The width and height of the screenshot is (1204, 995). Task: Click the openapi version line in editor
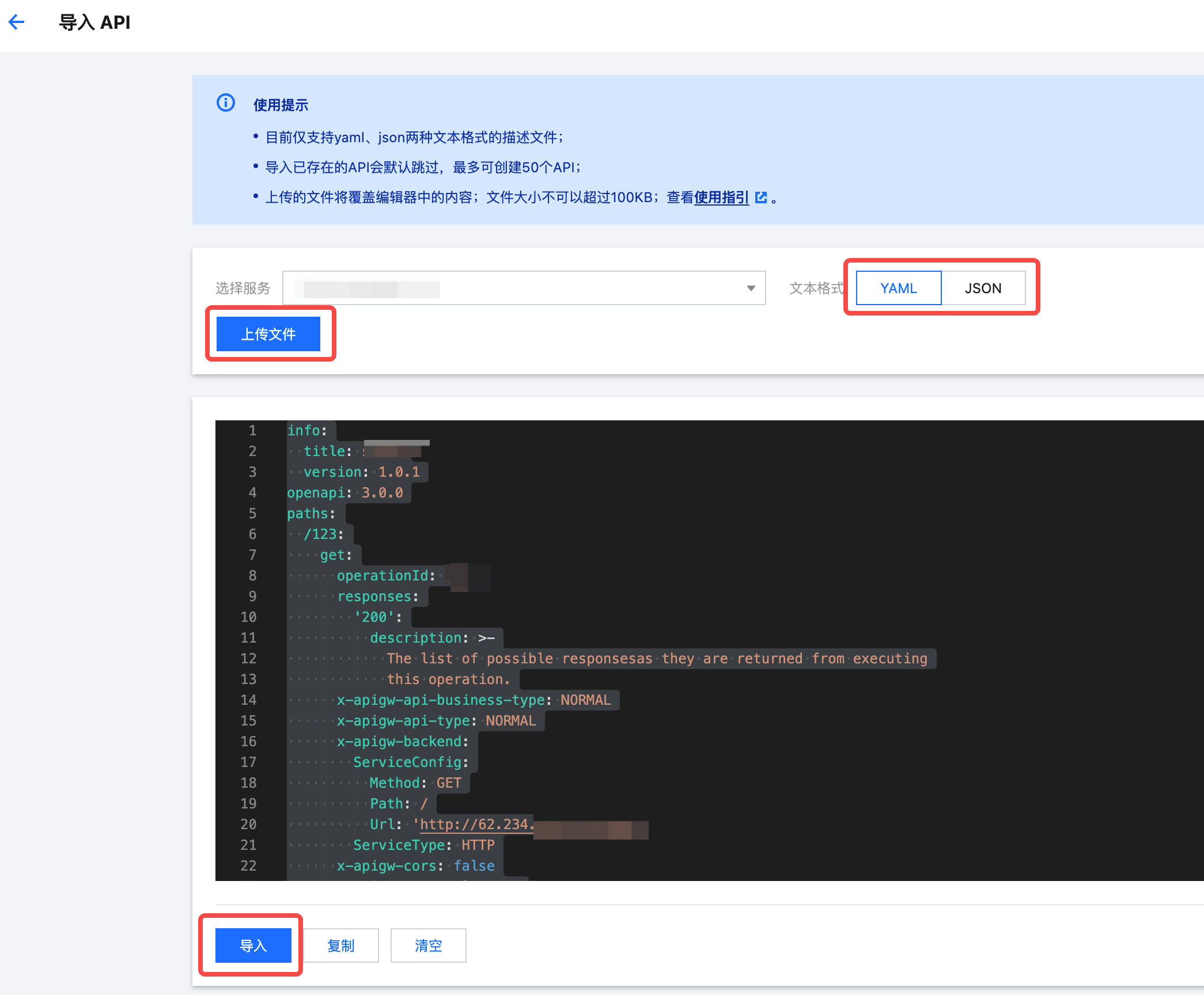[x=345, y=493]
